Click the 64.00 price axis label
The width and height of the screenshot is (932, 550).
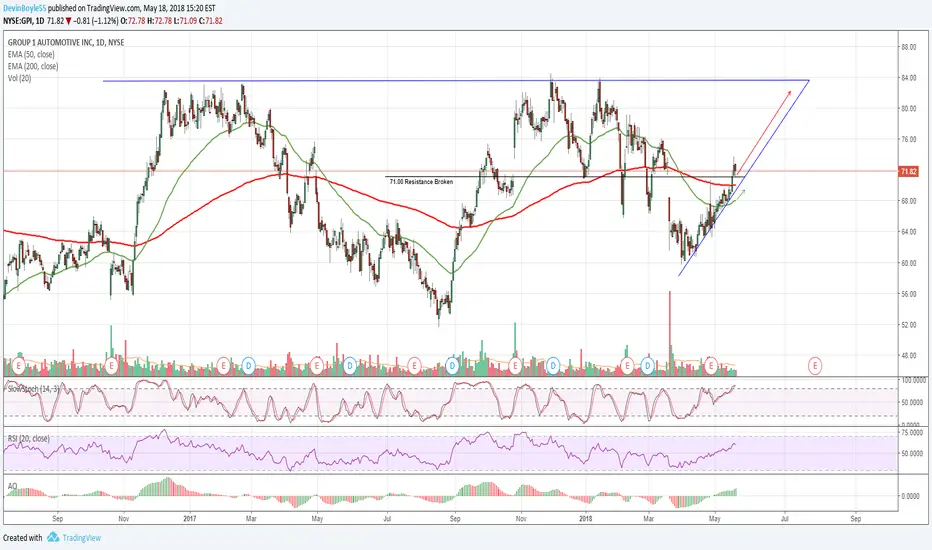908,232
